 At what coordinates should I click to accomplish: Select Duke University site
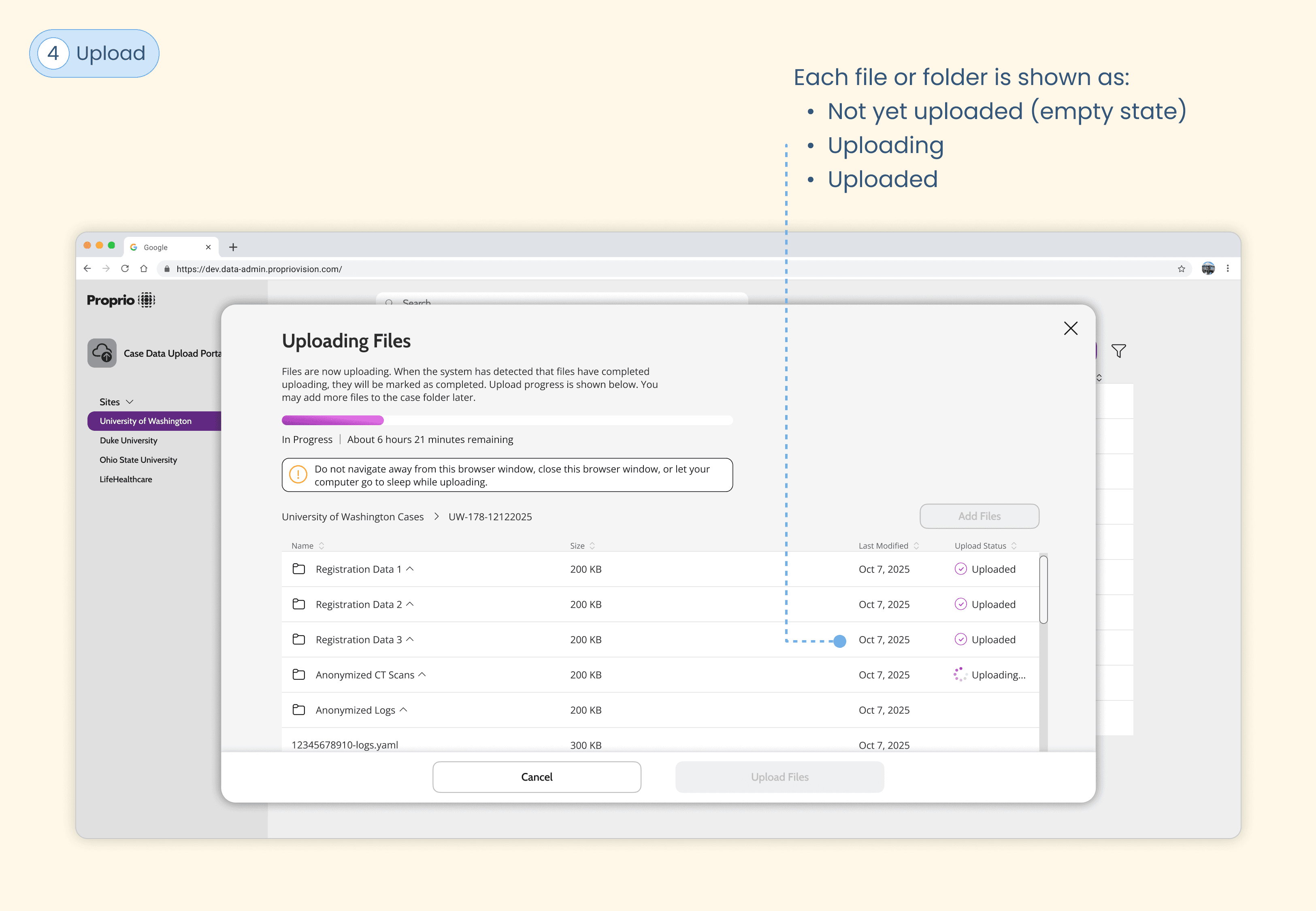(x=128, y=440)
